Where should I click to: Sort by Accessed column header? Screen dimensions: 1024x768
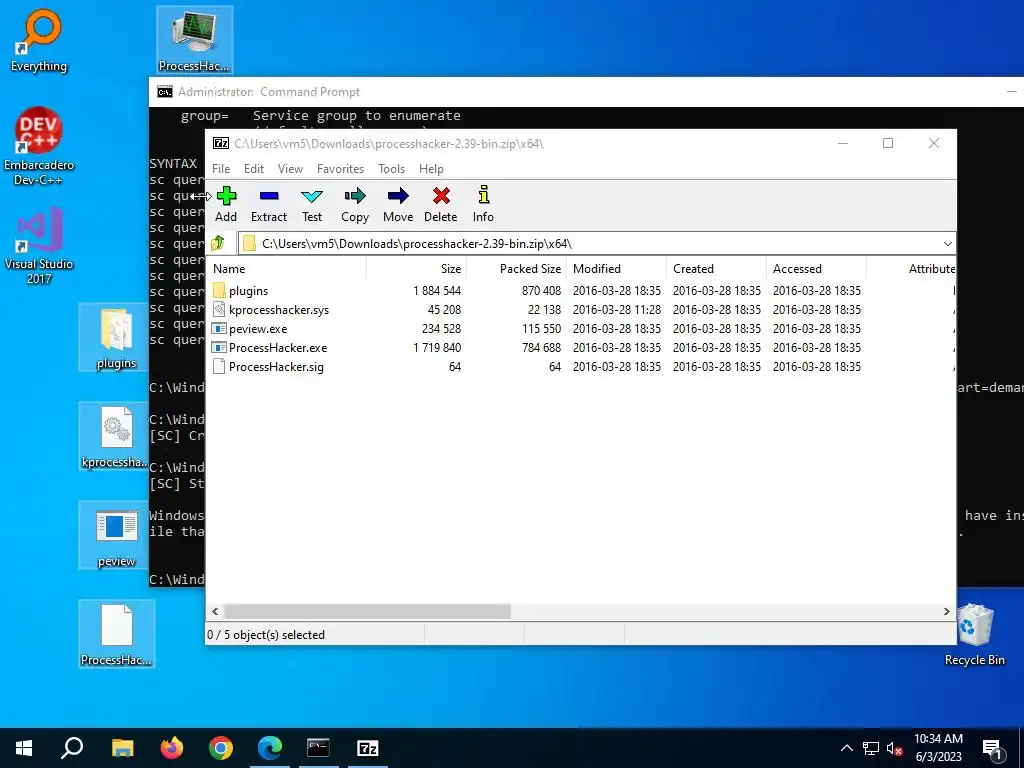(x=816, y=268)
